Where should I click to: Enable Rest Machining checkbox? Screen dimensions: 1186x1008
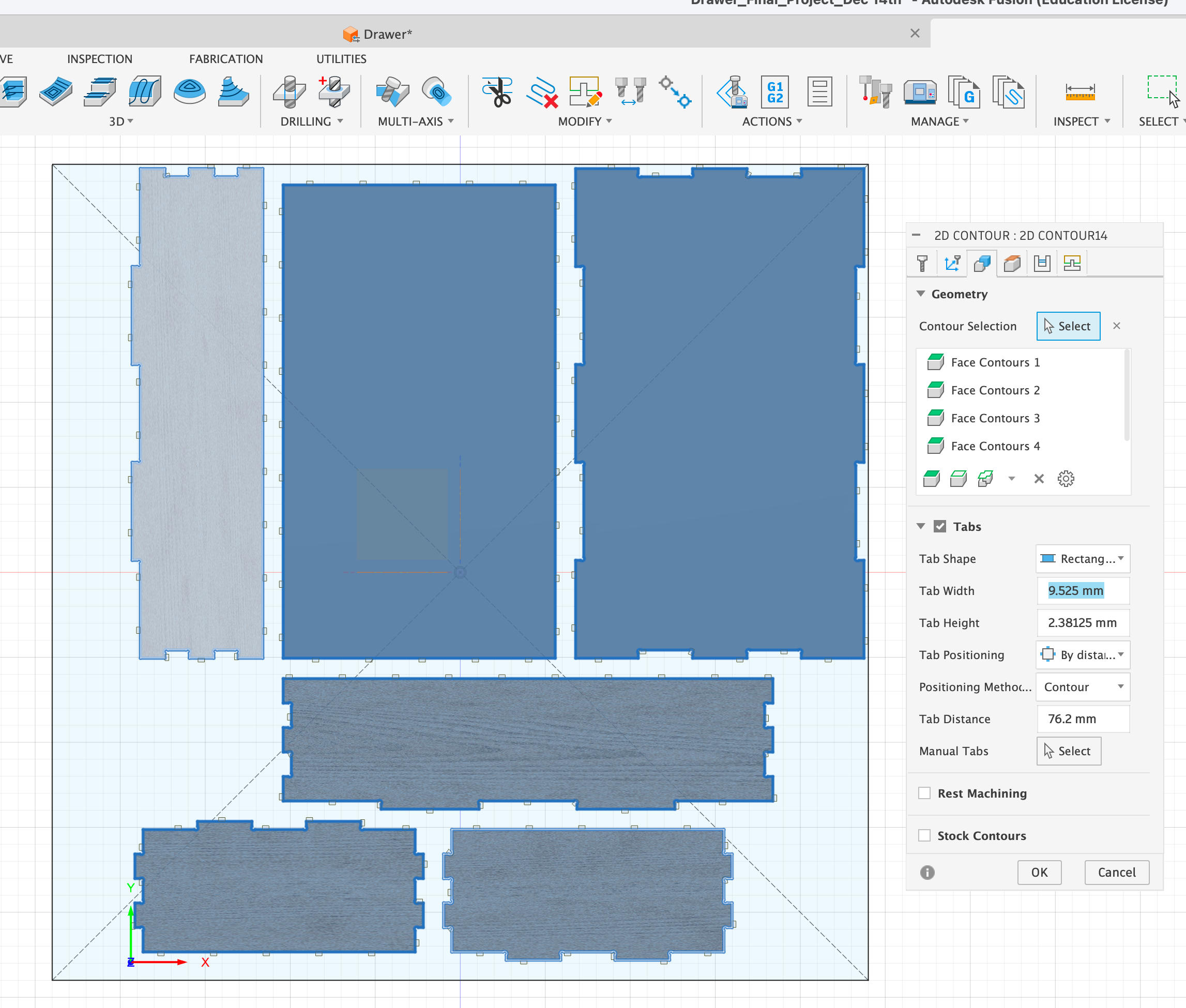tap(924, 793)
